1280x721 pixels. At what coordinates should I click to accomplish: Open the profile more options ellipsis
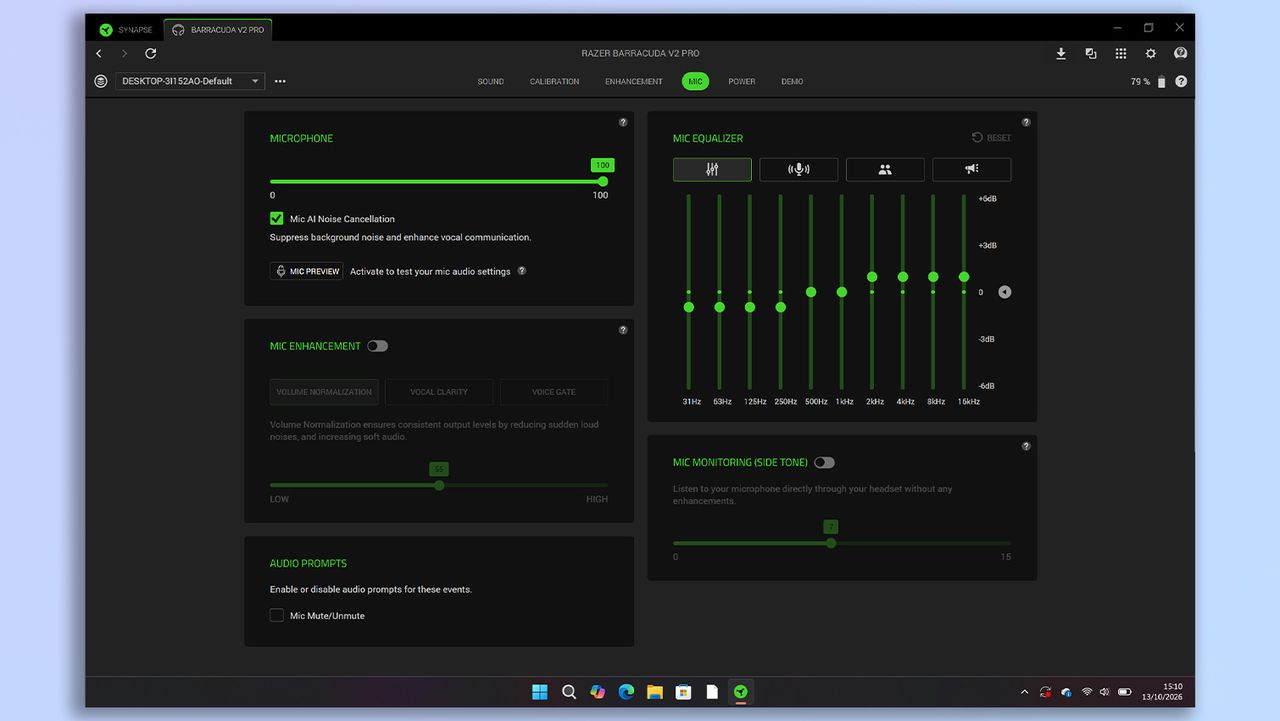280,81
